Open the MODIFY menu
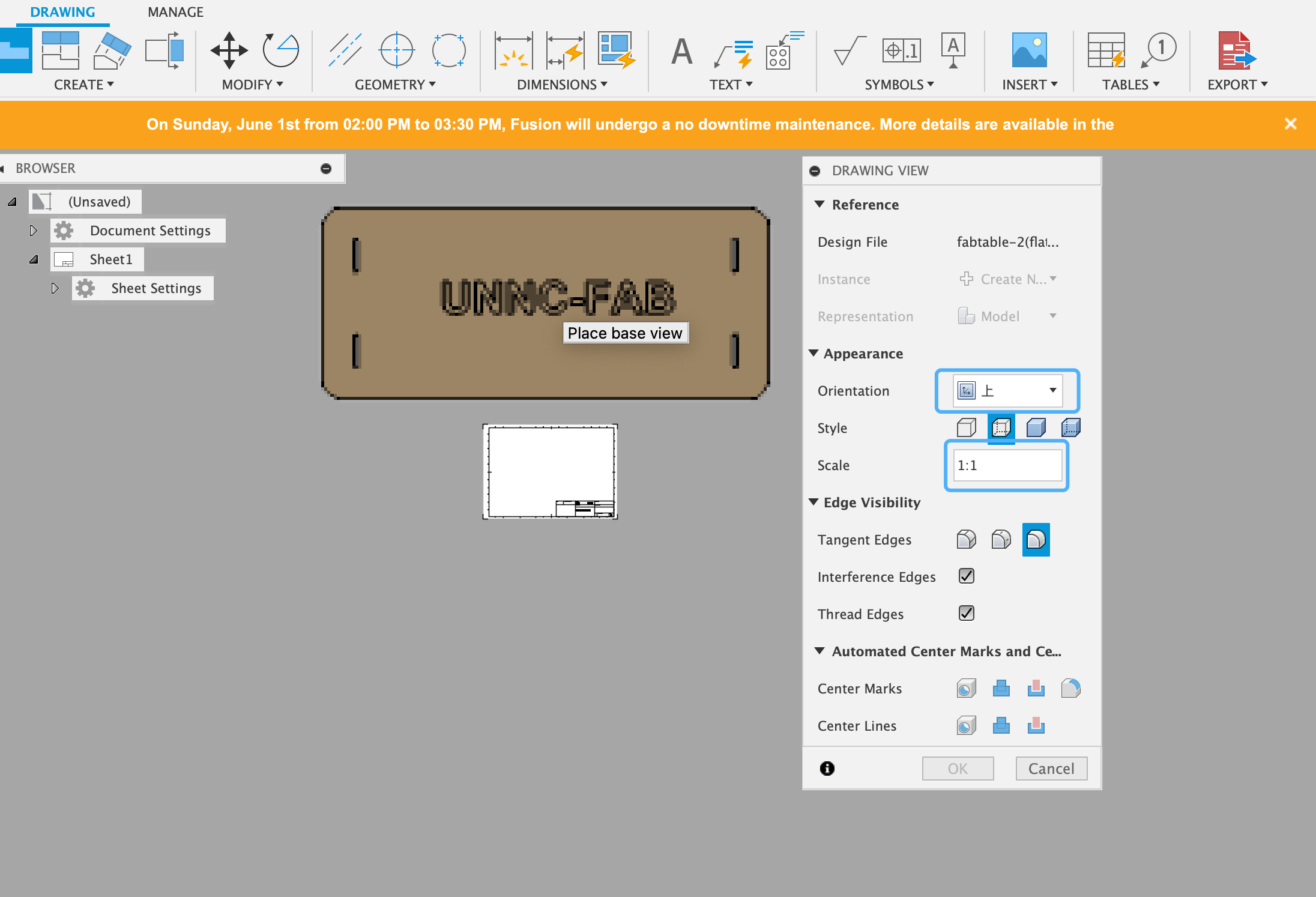1316x897 pixels. point(252,85)
